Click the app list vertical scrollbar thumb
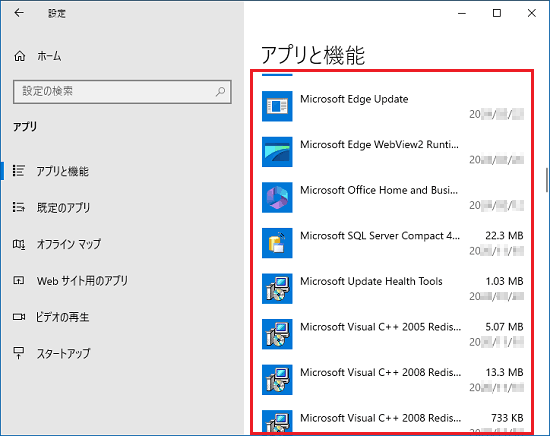The image size is (550, 436). pyautogui.click(x=546, y=180)
